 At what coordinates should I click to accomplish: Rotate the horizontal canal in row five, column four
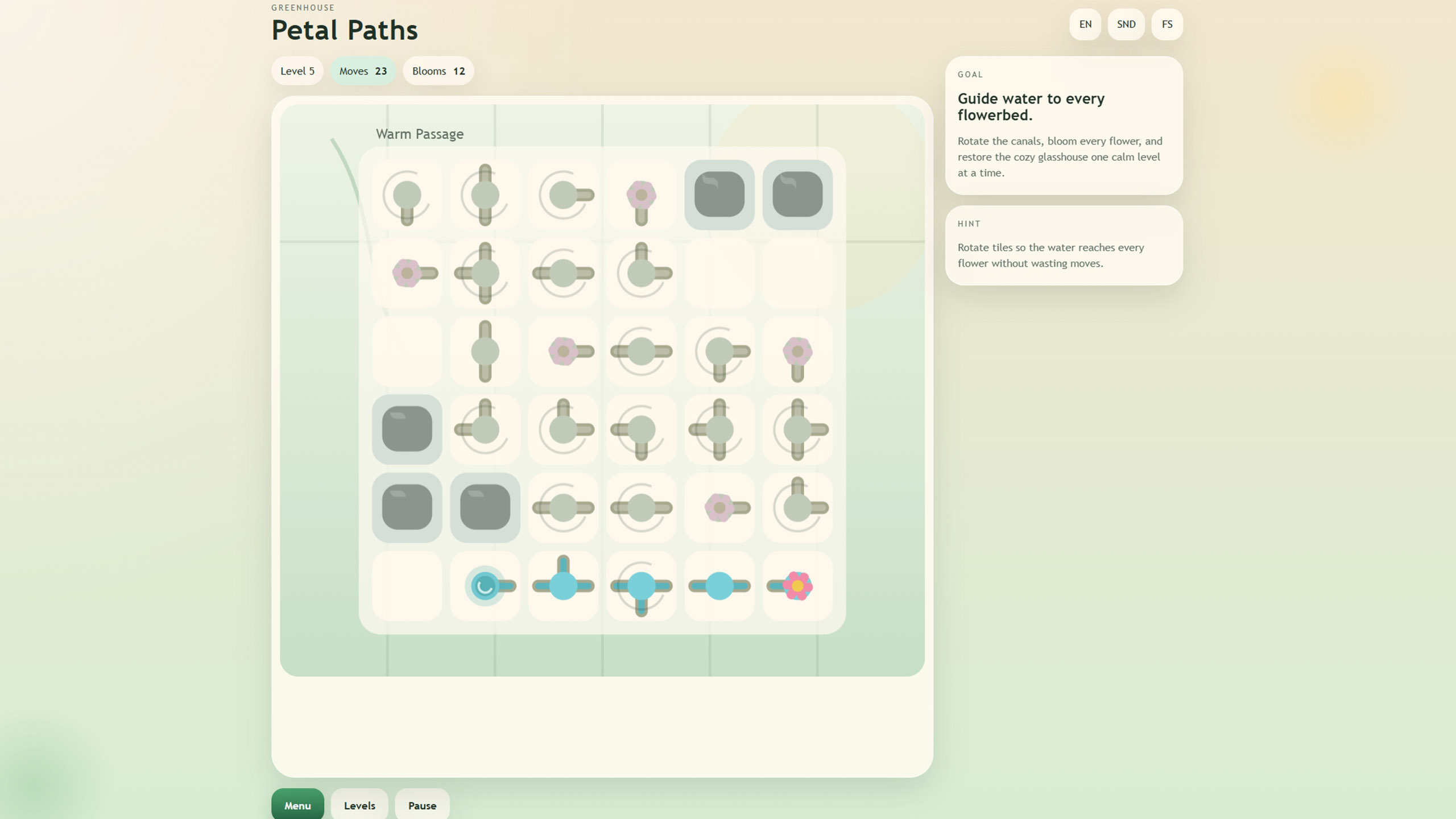[x=642, y=508]
